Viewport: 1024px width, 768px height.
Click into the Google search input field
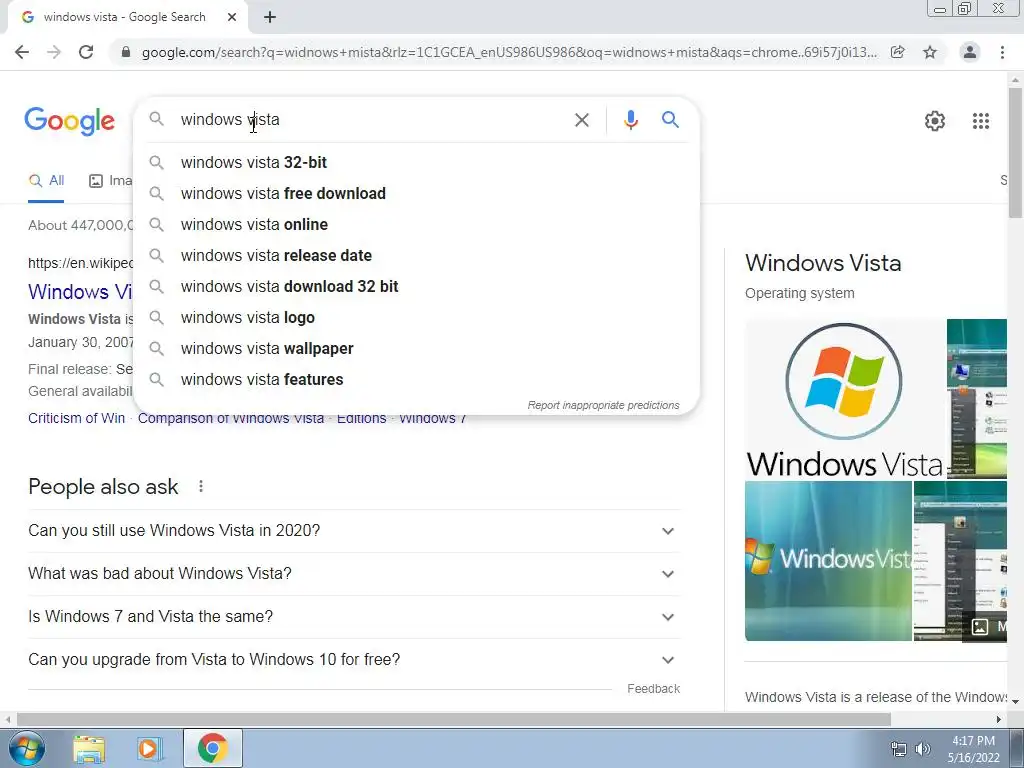[x=372, y=120]
